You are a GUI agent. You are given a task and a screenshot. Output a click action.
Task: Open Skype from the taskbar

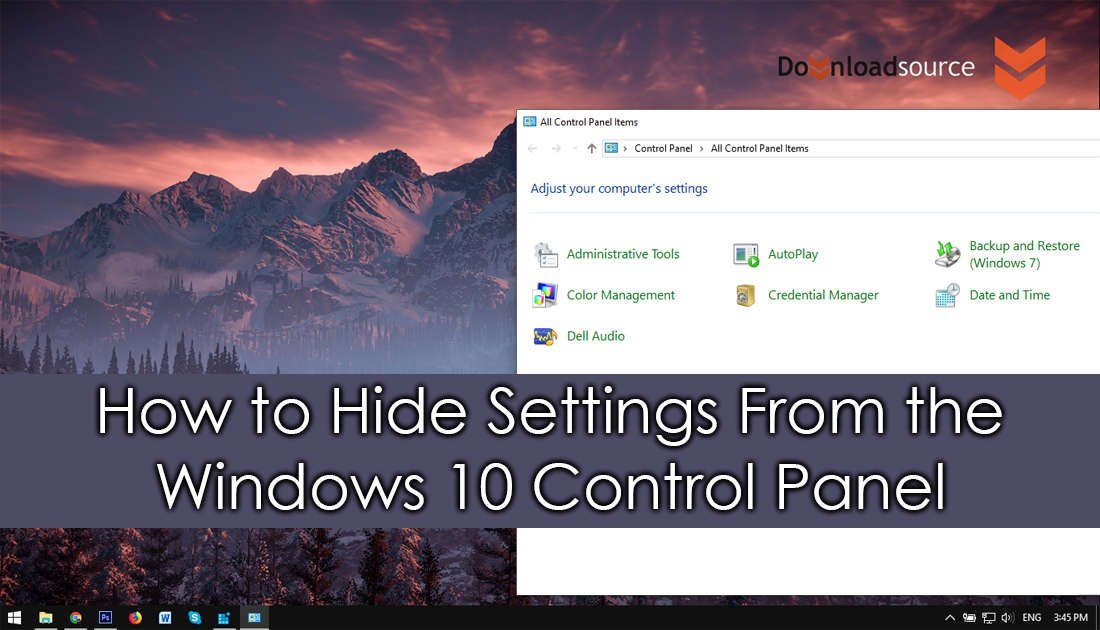click(x=195, y=617)
